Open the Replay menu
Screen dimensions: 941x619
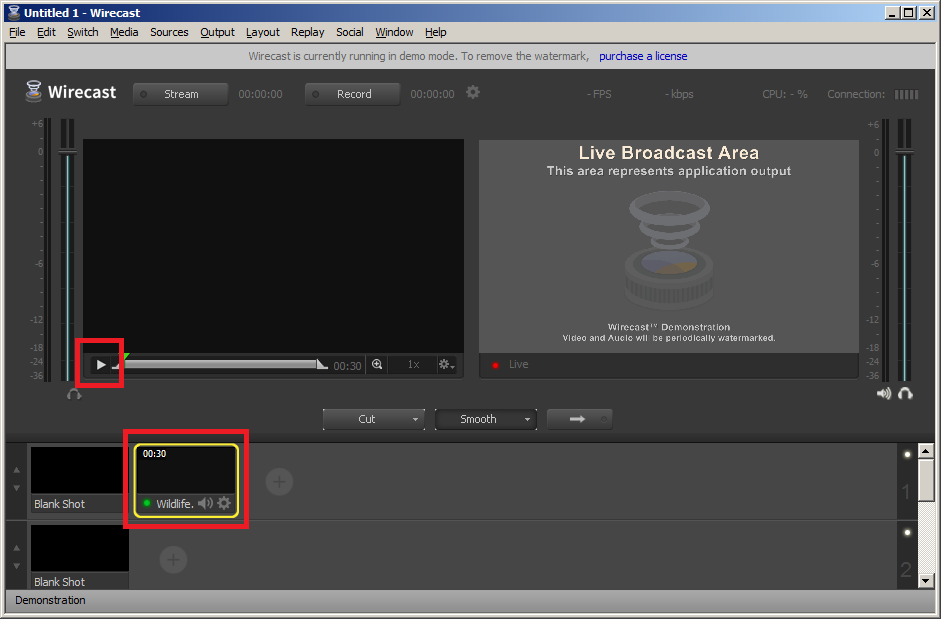[x=307, y=32]
